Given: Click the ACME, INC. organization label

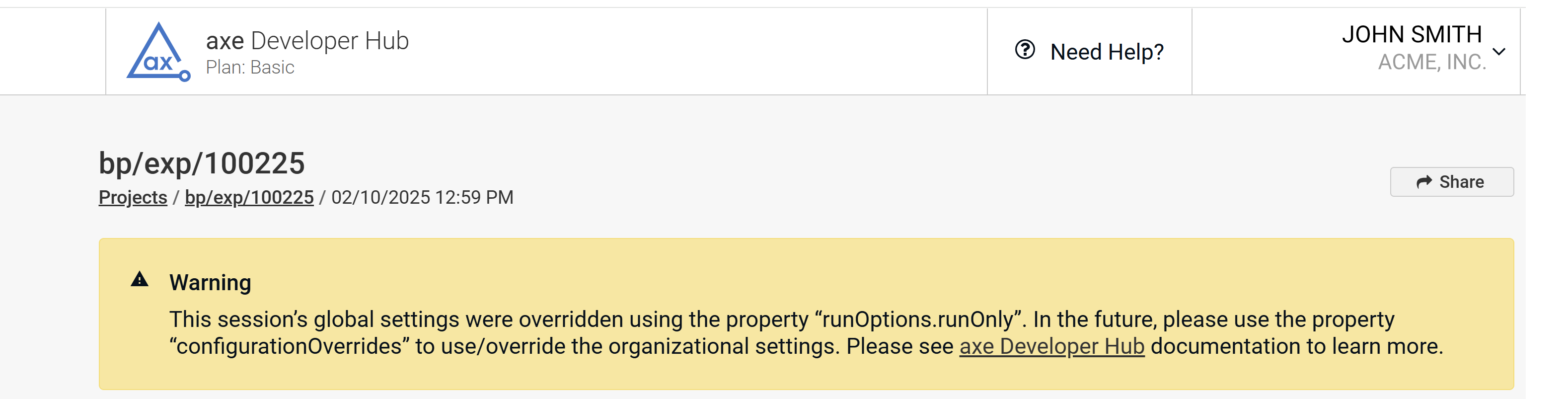Looking at the screenshot, I should click(1431, 62).
